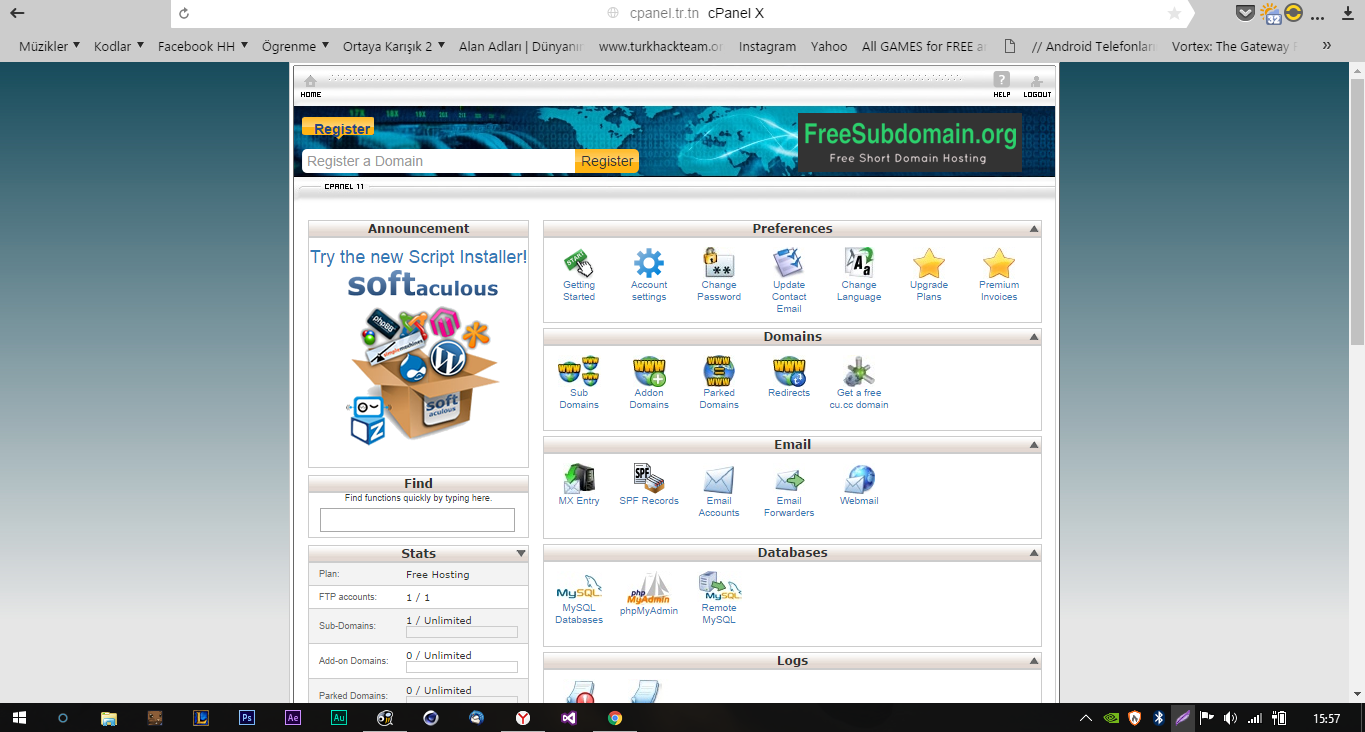The image size is (1365, 732).
Task: Open Update Contact Email icon
Action: tap(789, 264)
